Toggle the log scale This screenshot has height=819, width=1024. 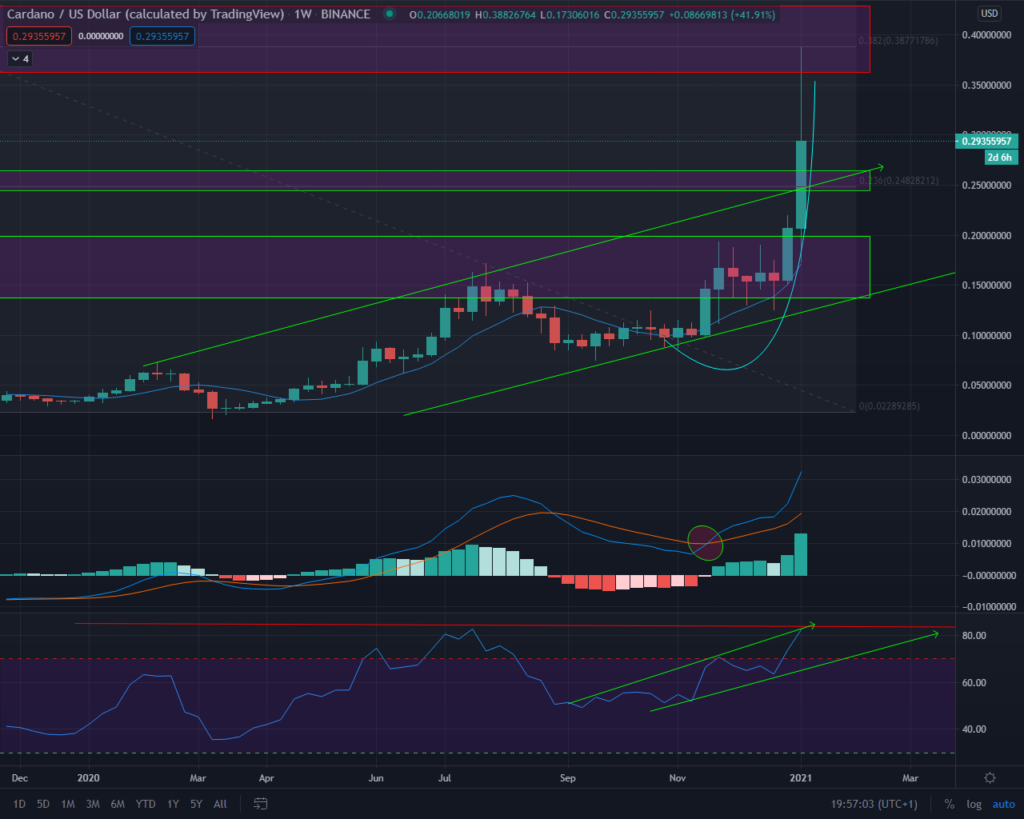click(x=973, y=804)
